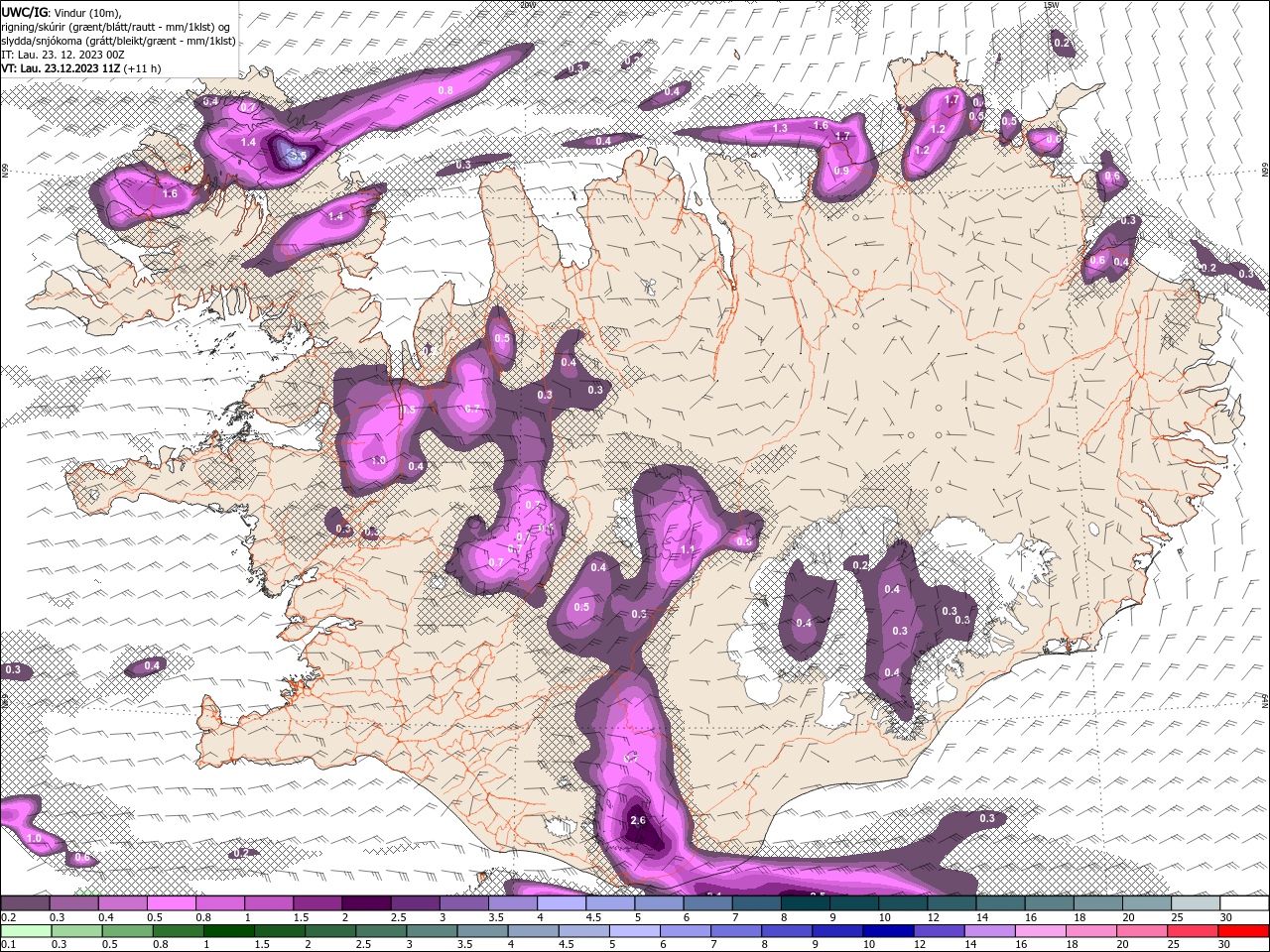Click the 1.3 precipitation label off the north coast
This screenshot has width=1270, height=952.
780,128
